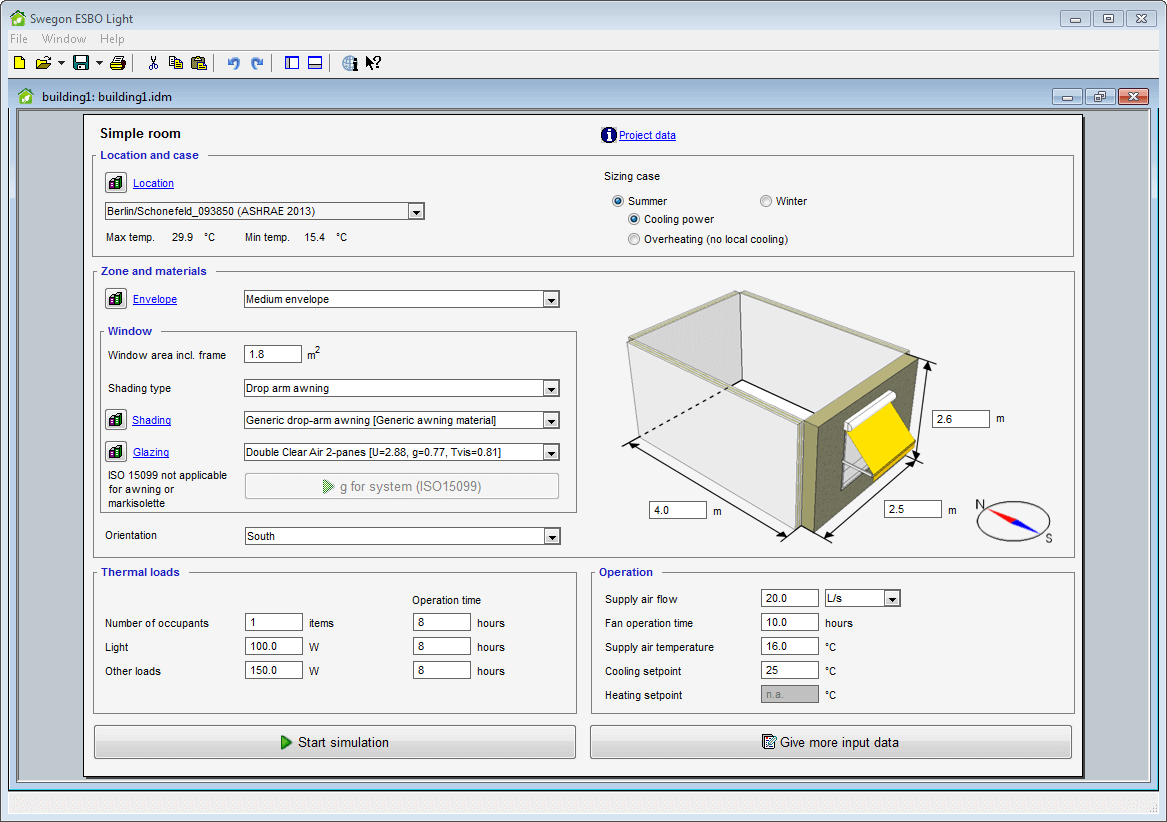Open the supply air flow unit dropdown
This screenshot has width=1167, height=822.
coord(892,599)
